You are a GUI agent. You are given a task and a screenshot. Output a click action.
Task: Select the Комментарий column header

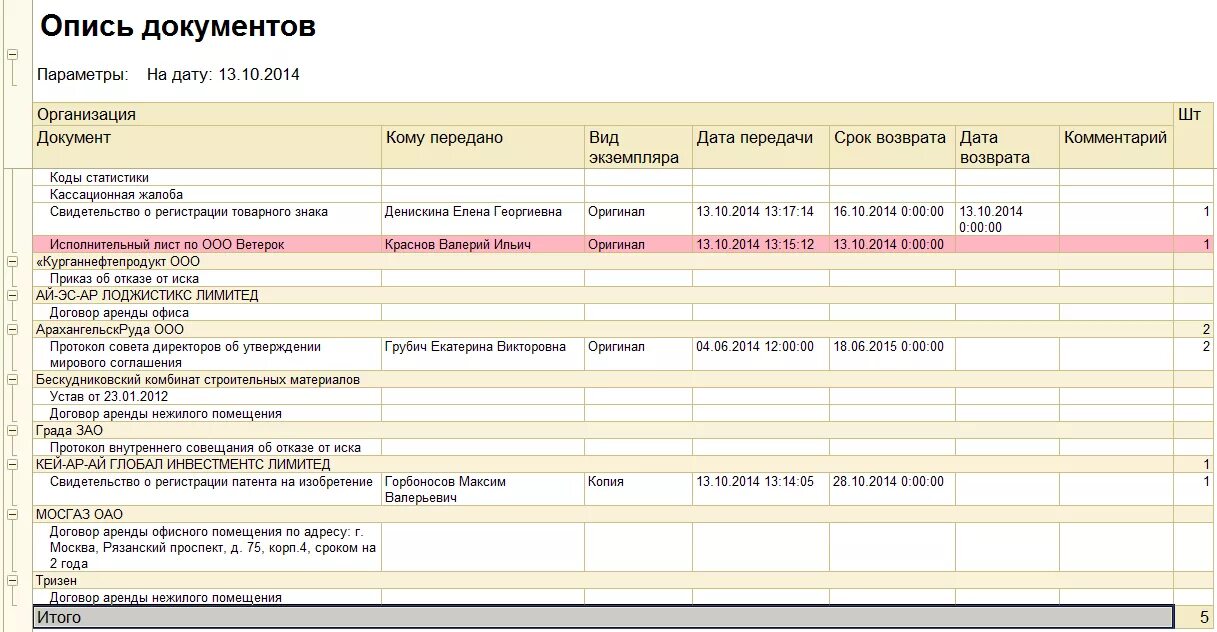coord(1116,146)
